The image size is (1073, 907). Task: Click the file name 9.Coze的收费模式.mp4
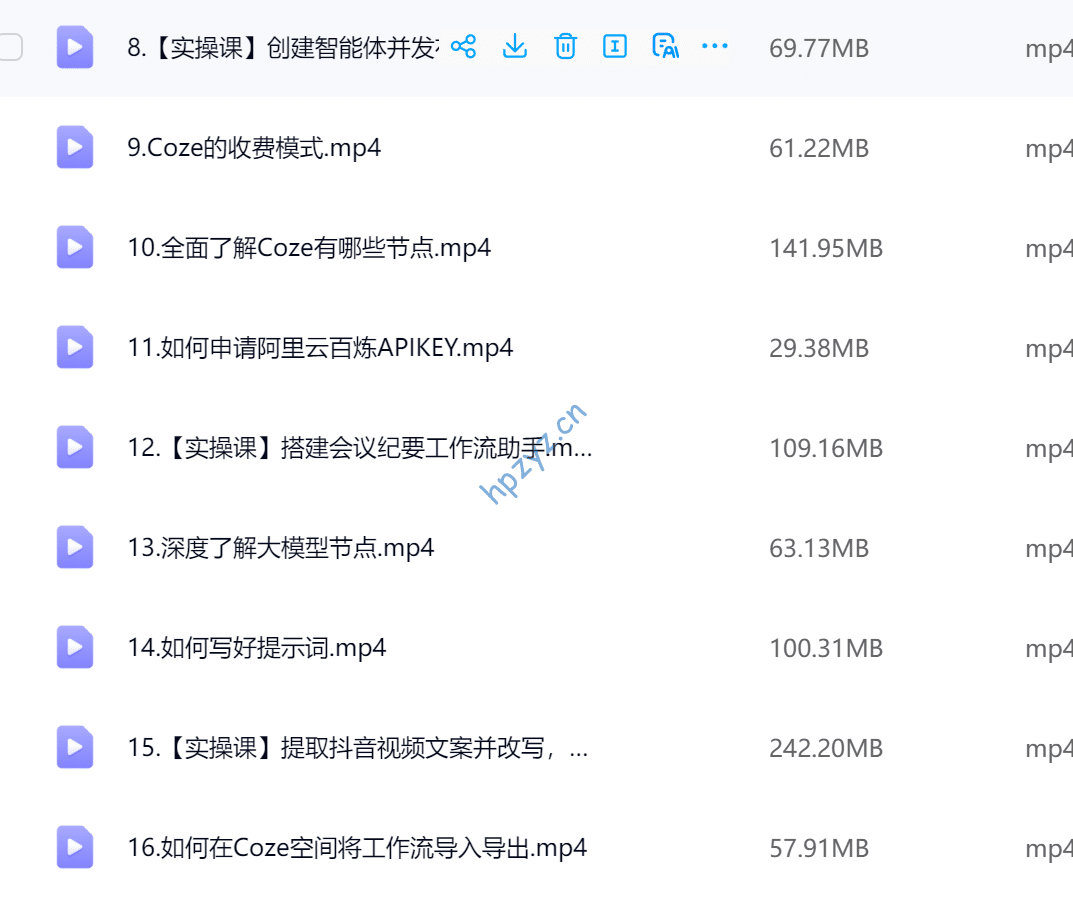(x=254, y=148)
